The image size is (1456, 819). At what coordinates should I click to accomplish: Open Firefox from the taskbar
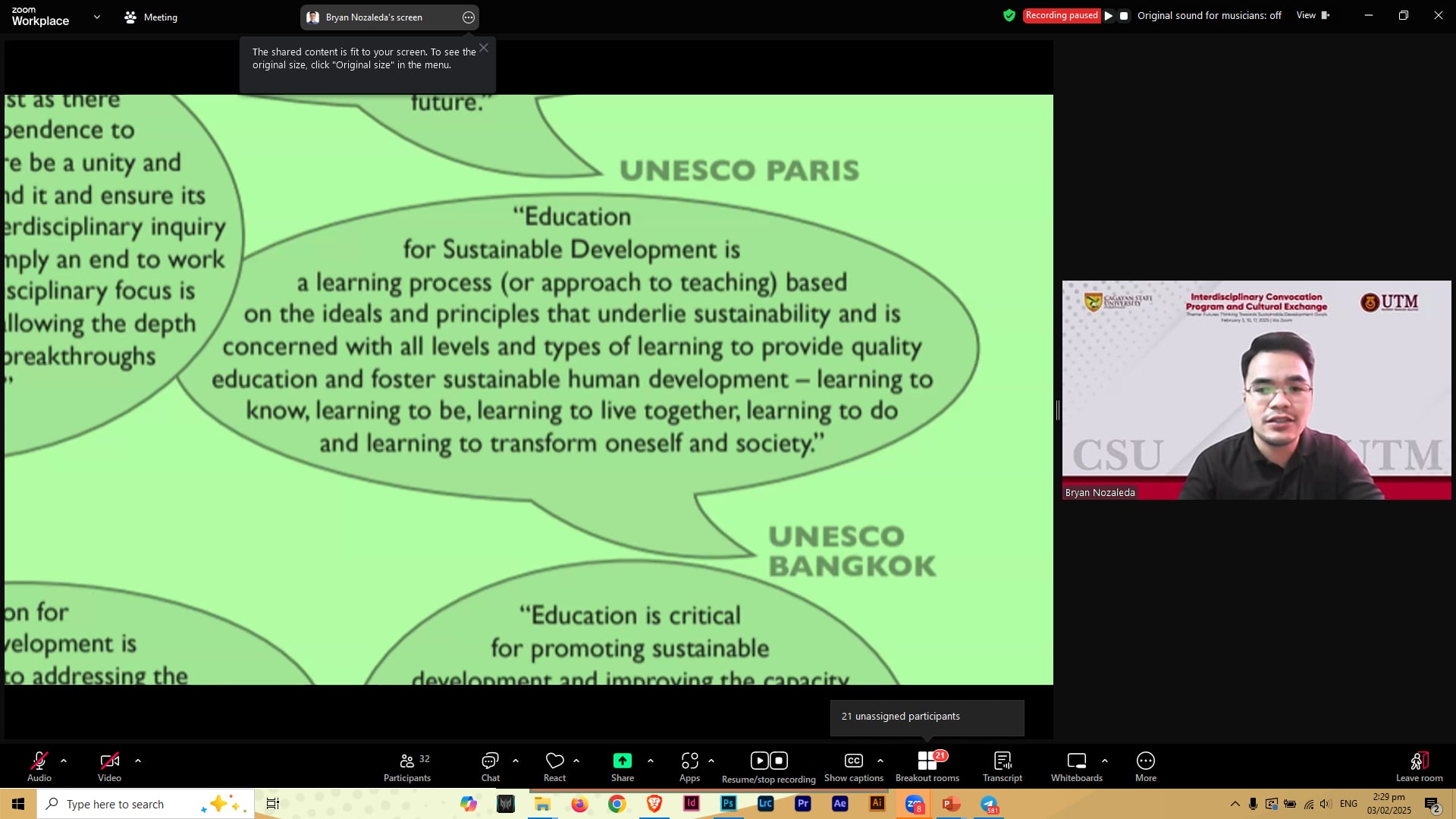[580, 804]
